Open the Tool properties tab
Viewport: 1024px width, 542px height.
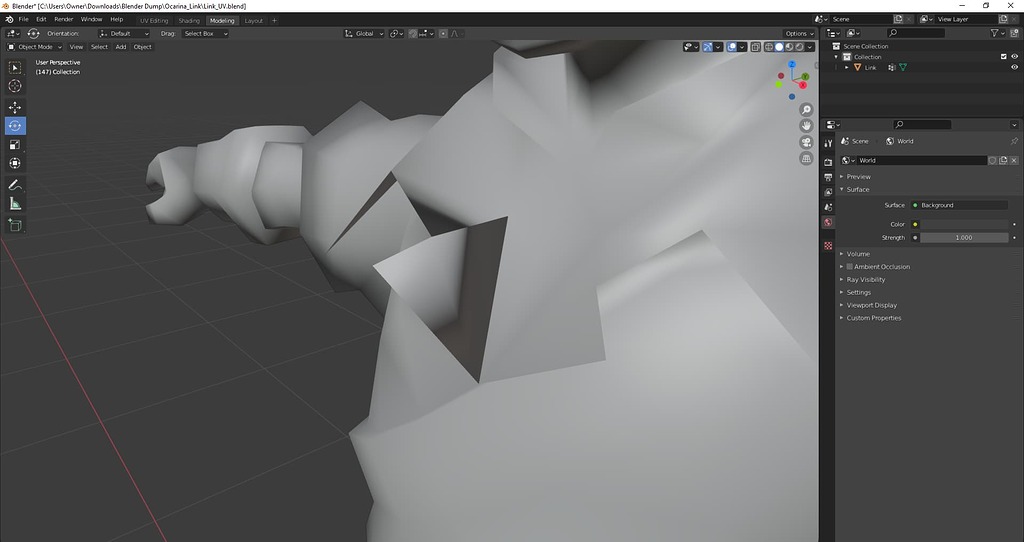click(x=828, y=144)
